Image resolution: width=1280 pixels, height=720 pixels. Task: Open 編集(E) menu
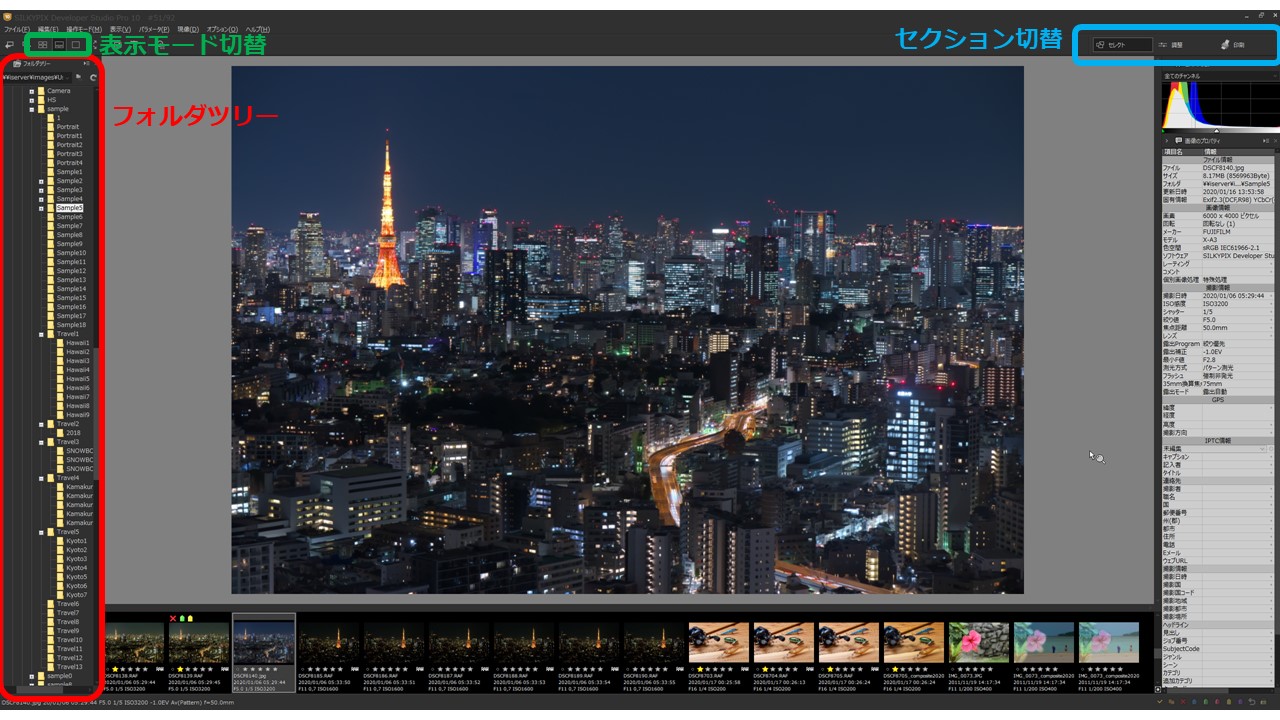point(48,29)
